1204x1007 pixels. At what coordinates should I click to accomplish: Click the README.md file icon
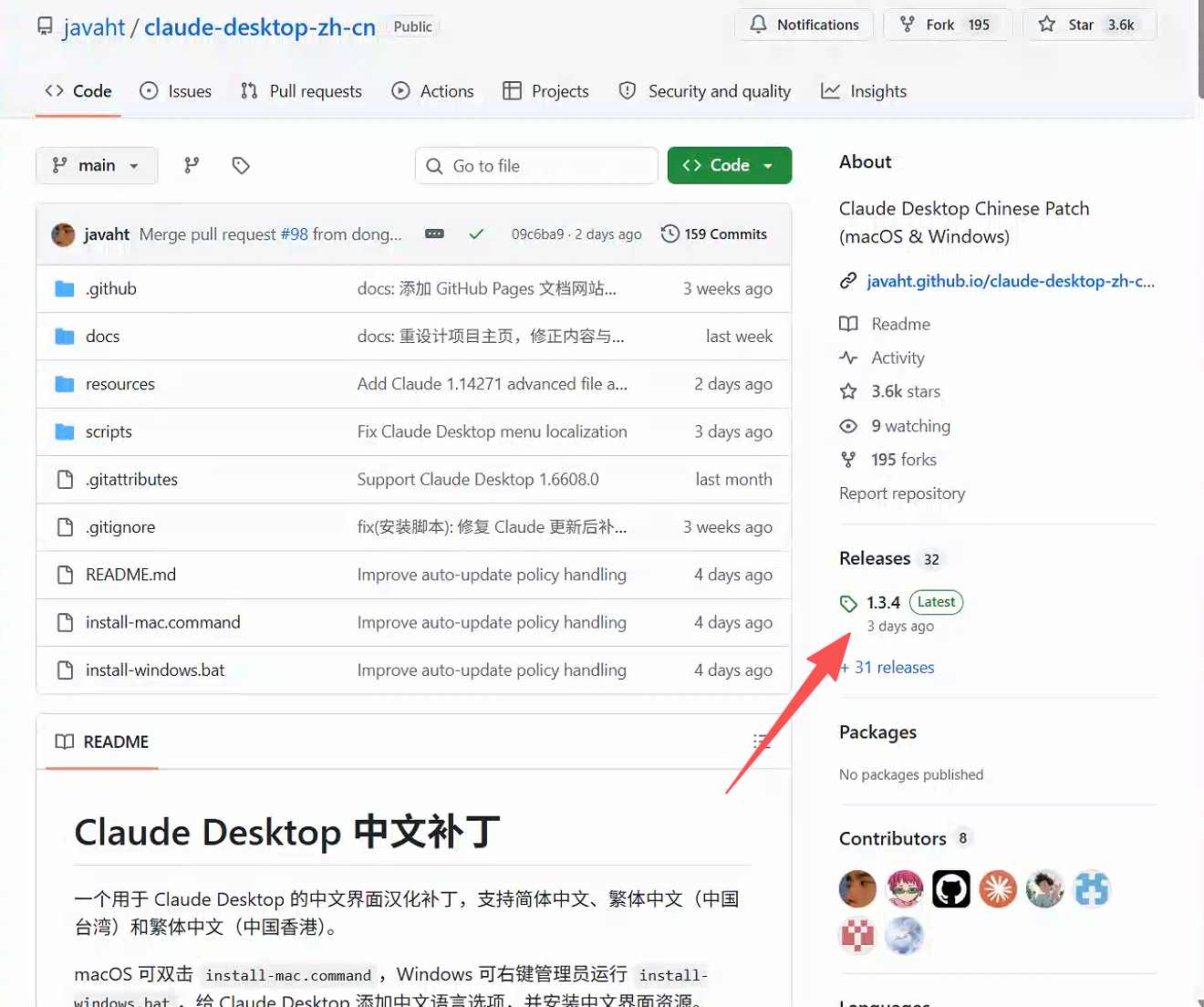(65, 575)
